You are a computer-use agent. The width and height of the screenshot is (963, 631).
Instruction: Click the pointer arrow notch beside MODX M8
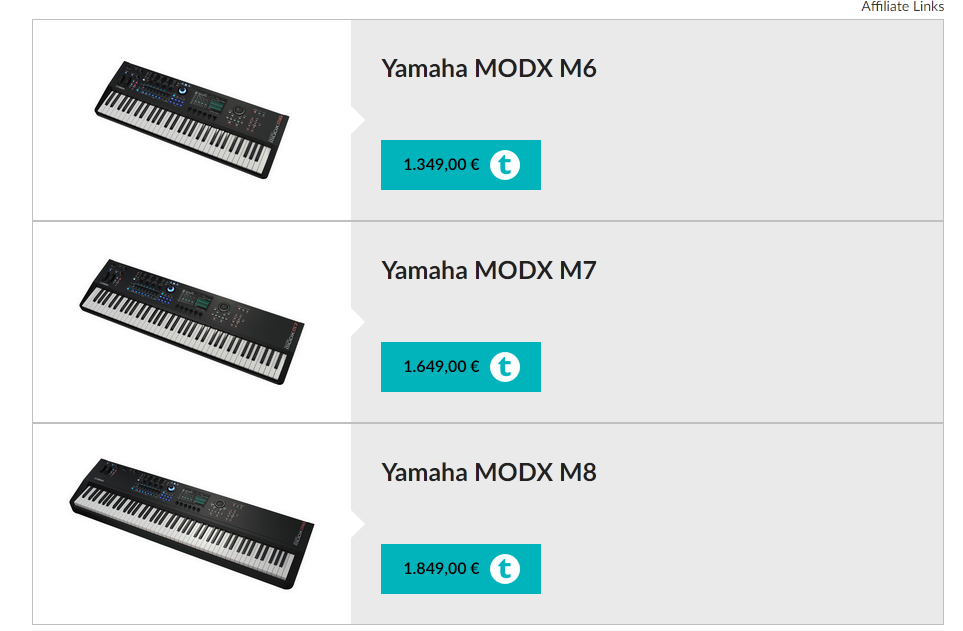coord(357,524)
